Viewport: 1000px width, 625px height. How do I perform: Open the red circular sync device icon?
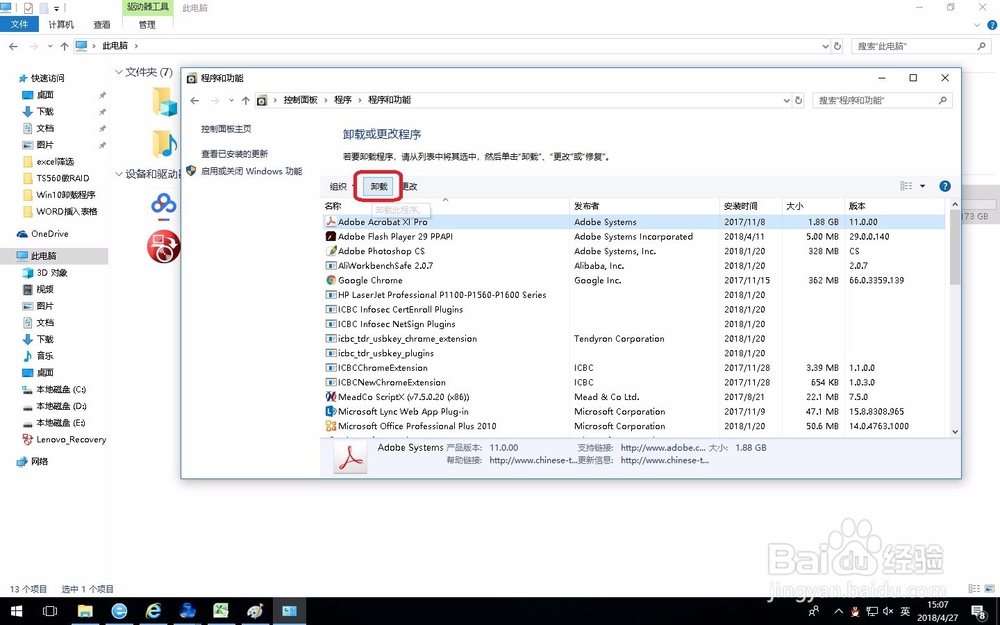164,247
